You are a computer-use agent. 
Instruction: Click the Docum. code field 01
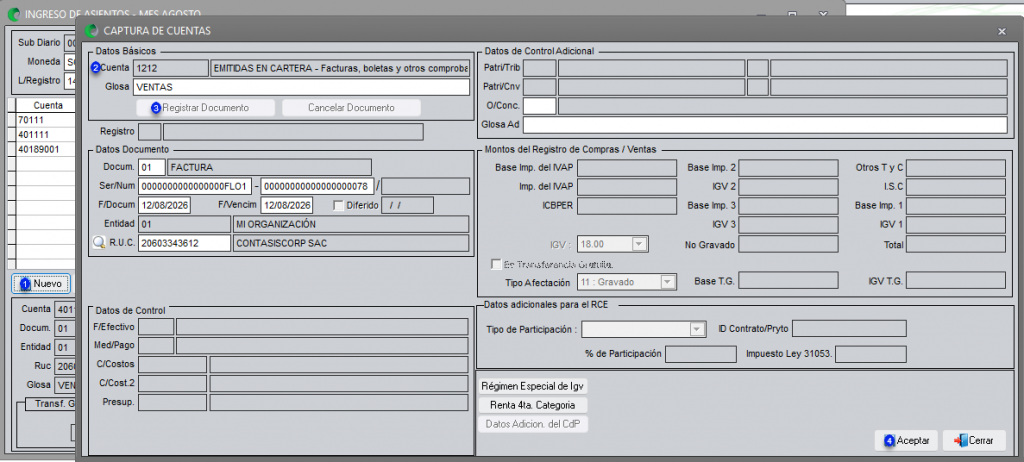tap(152, 167)
